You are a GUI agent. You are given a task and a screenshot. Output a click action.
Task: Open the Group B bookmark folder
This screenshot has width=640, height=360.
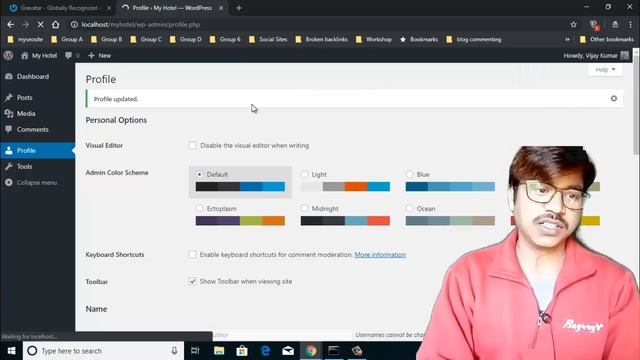(x=107, y=40)
